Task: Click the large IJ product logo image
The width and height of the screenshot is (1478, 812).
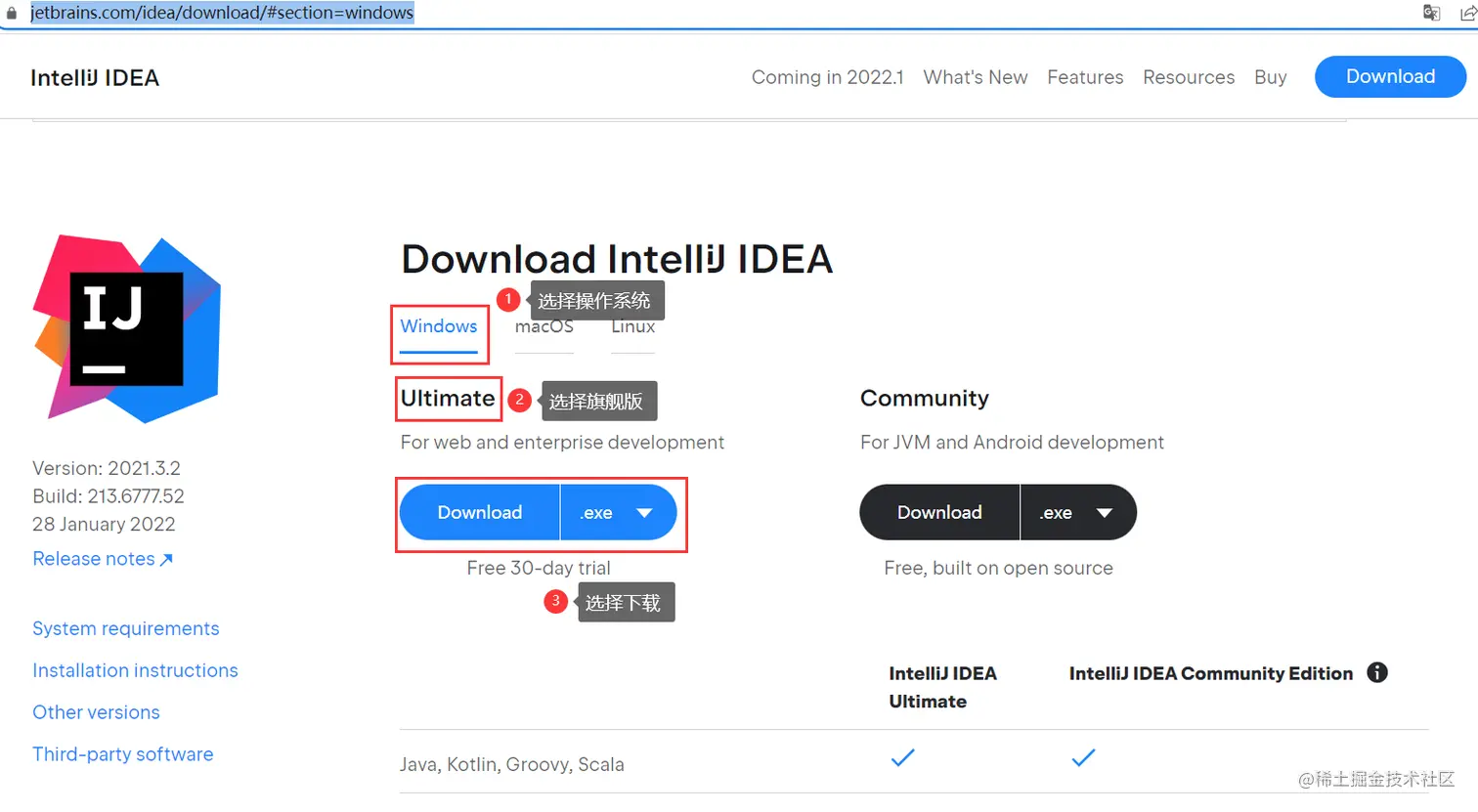Action: (x=127, y=328)
